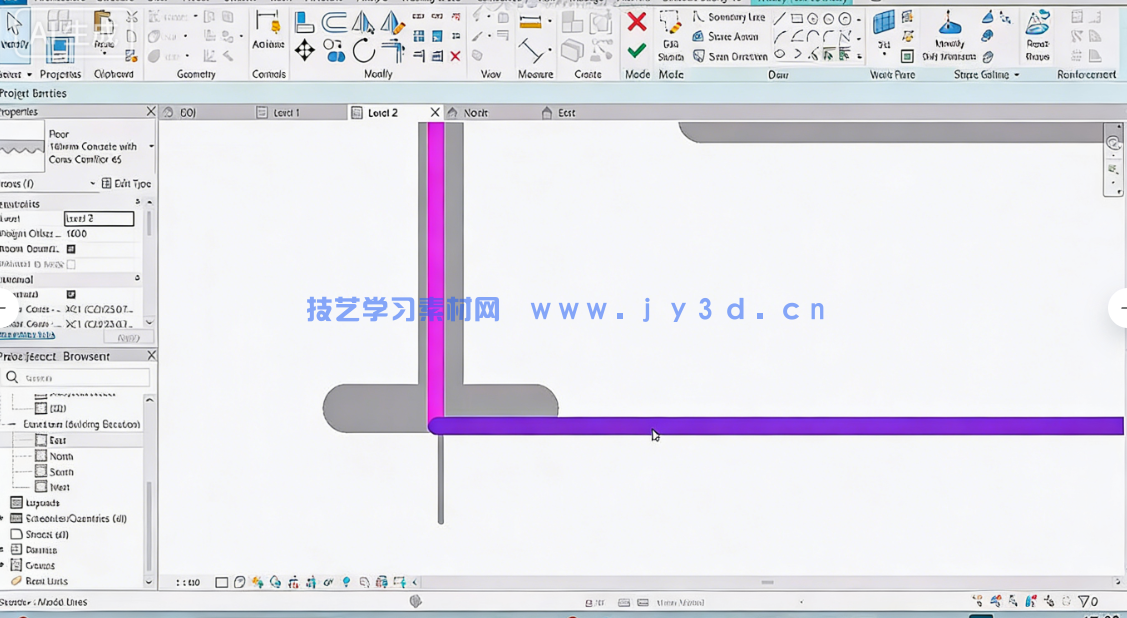Click the Span Direction button

[x=730, y=57]
